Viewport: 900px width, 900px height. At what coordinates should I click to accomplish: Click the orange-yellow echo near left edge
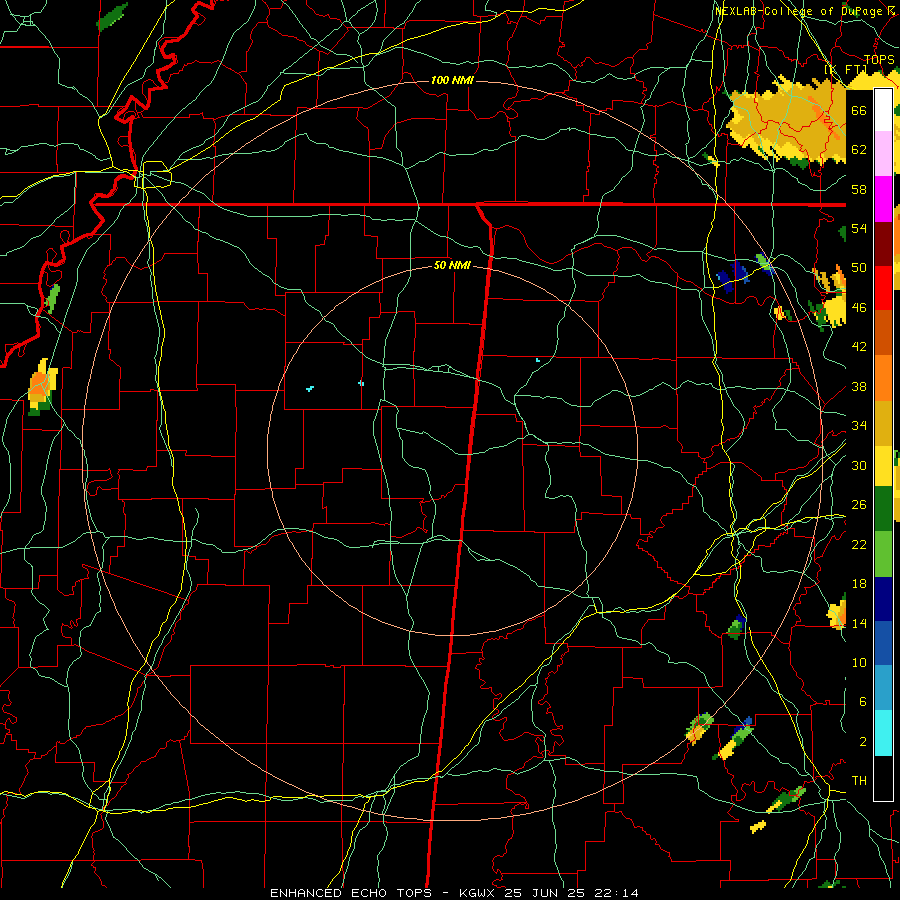pos(42,386)
